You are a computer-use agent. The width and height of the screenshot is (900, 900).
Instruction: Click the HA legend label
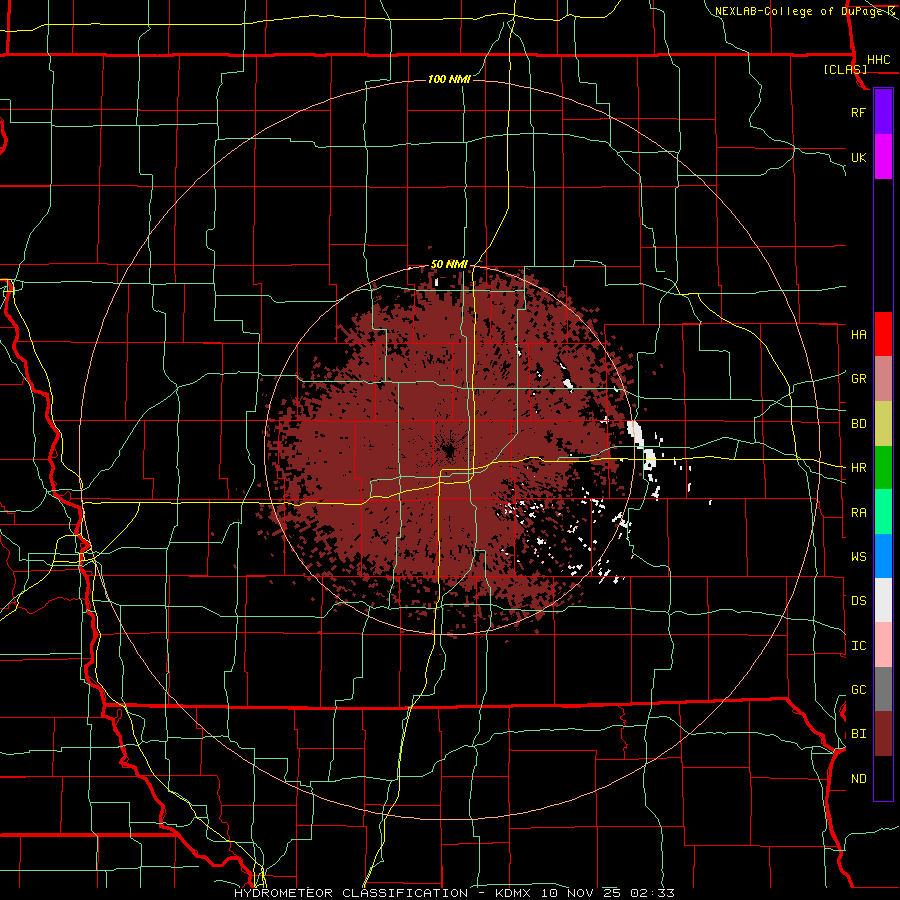[x=858, y=334]
